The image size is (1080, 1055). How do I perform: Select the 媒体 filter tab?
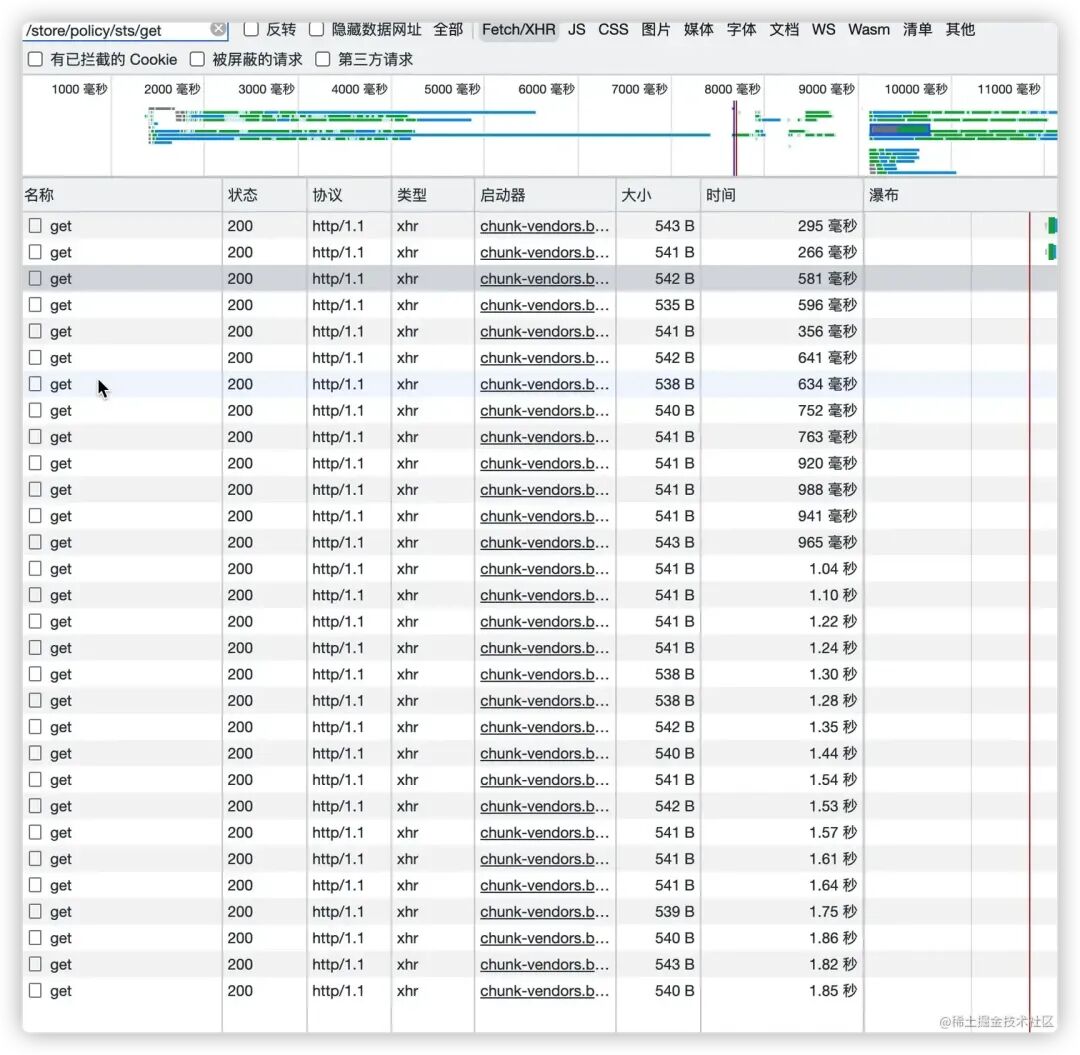click(x=698, y=30)
